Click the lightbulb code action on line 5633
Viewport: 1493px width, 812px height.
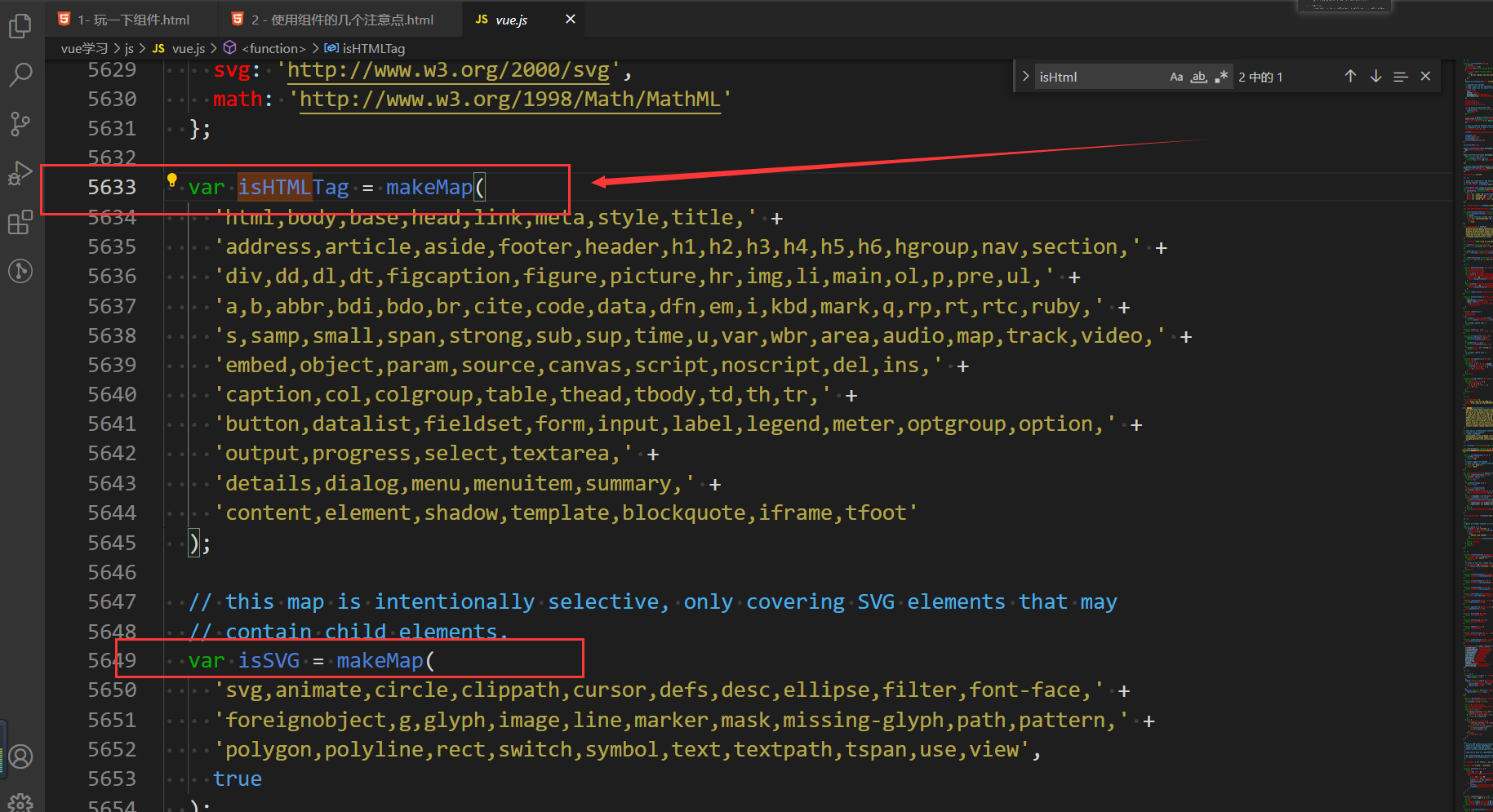pyautogui.click(x=171, y=180)
